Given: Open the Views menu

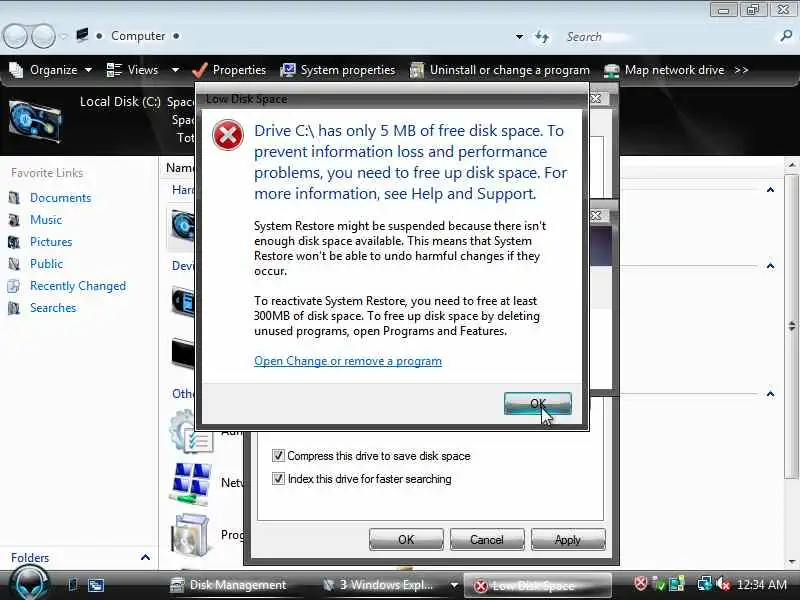Looking at the screenshot, I should point(143,70).
